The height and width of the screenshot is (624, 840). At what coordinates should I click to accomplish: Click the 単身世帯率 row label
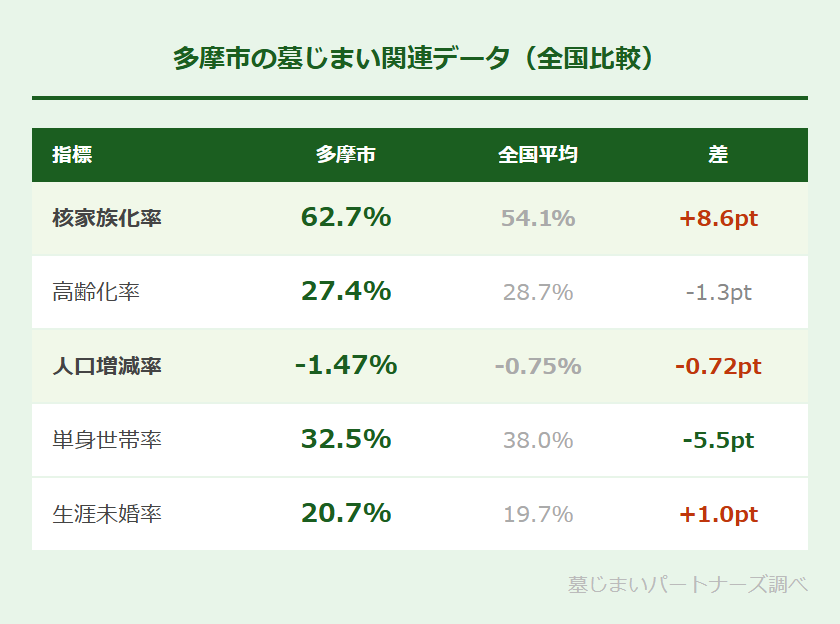coord(107,440)
